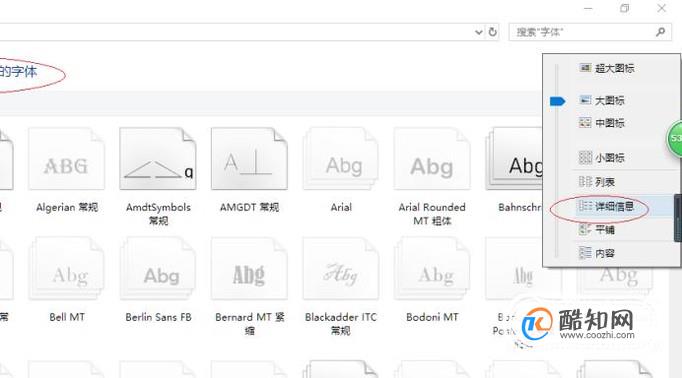Select the Bodoni MT font thumbnail
682x378 pixels.
click(432, 268)
